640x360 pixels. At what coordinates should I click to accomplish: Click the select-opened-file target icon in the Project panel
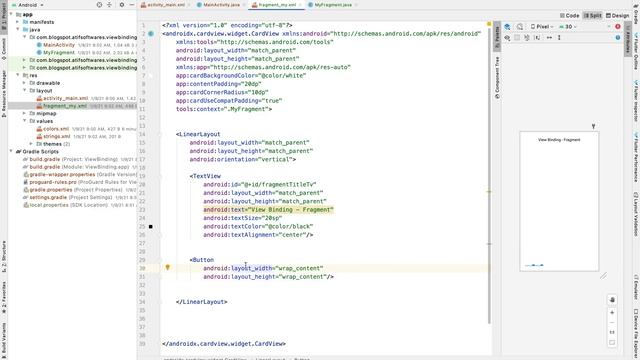99,5
